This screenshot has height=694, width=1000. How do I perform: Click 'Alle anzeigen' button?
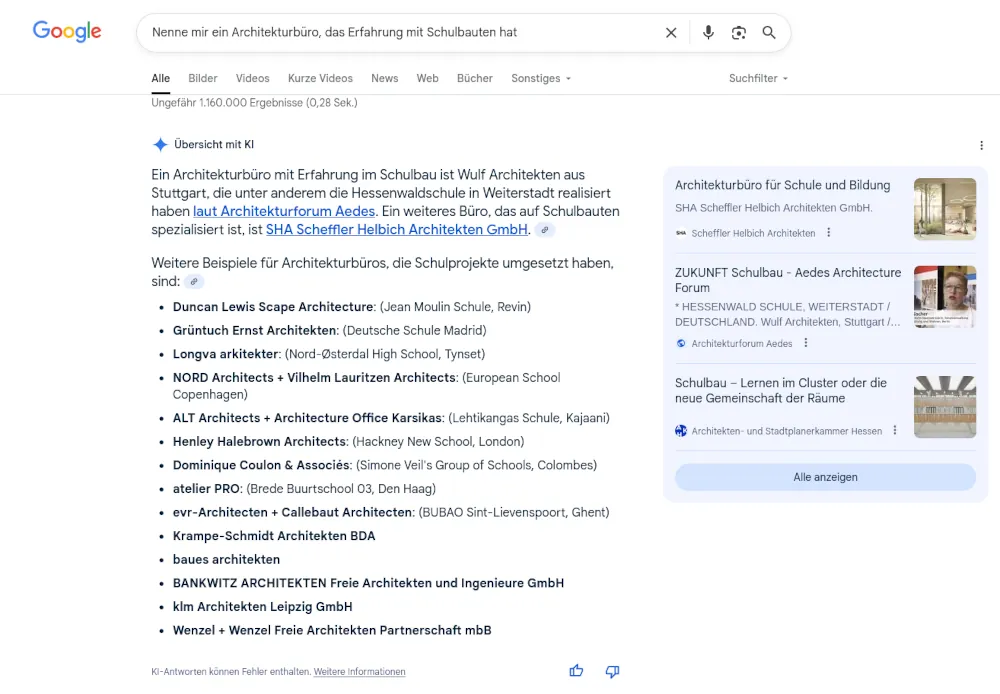point(825,477)
